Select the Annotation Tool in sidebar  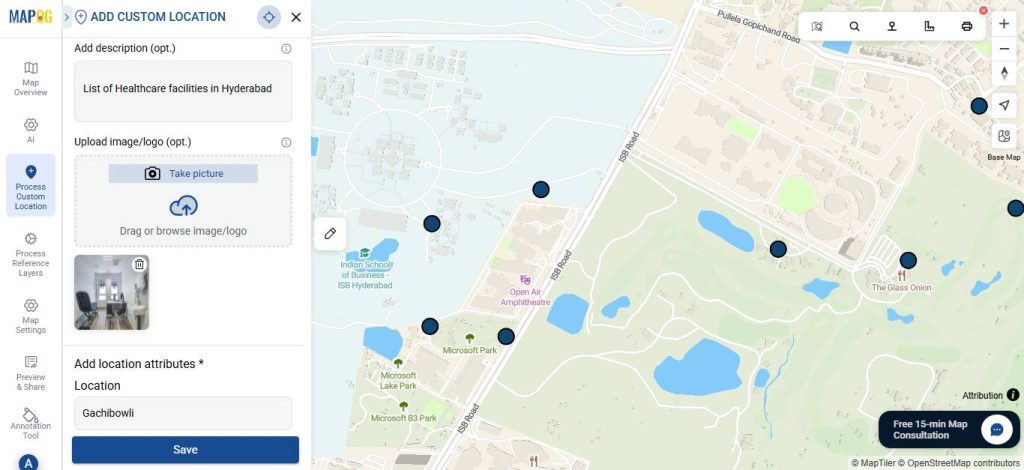31,424
